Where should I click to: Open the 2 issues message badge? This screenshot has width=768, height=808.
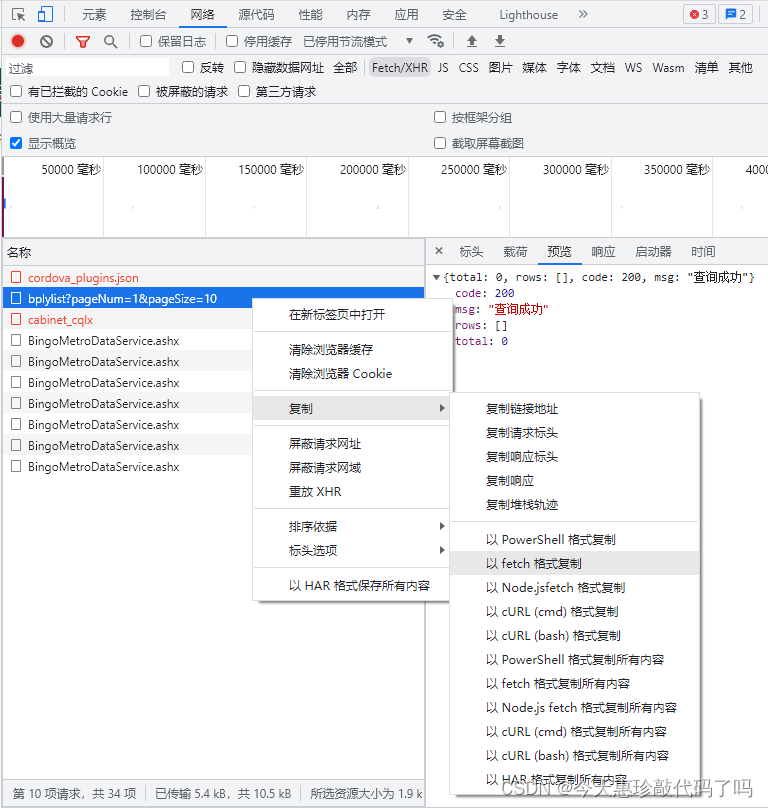[736, 14]
